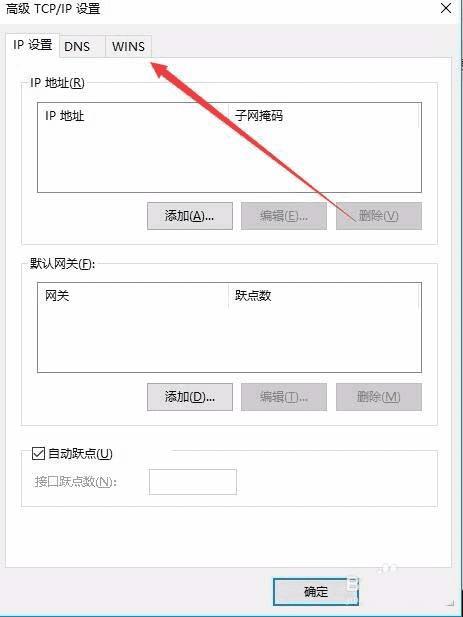Click 删除(M) for gateways
Image resolution: width=463 pixels, height=617 pixels.
tap(378, 397)
